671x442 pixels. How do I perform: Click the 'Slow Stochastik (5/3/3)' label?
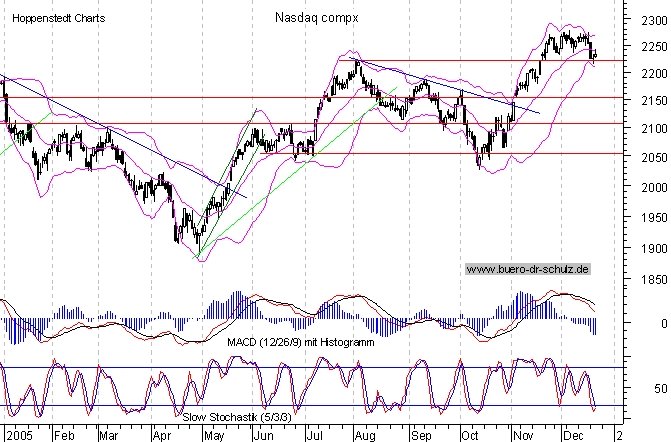pyautogui.click(x=237, y=417)
